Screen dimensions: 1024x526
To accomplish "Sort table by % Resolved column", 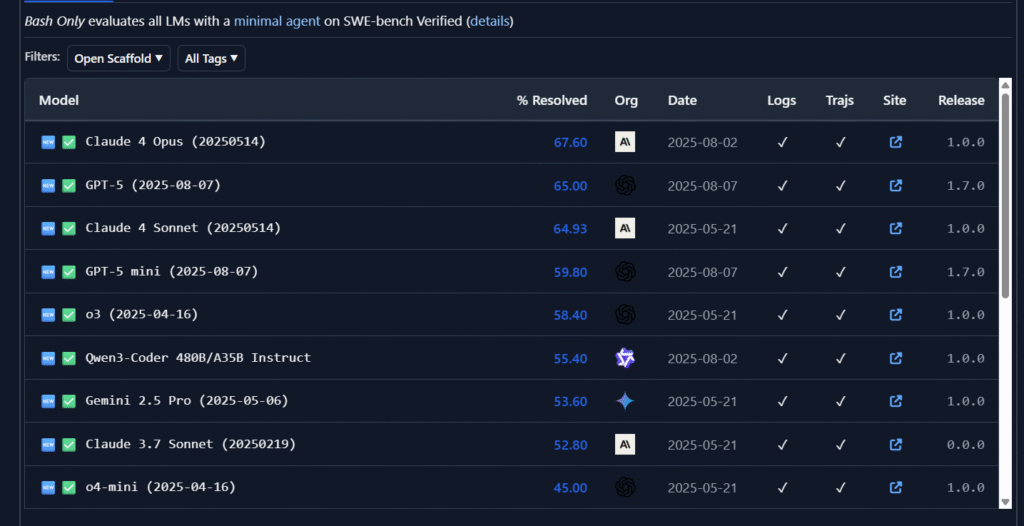I will (552, 101).
